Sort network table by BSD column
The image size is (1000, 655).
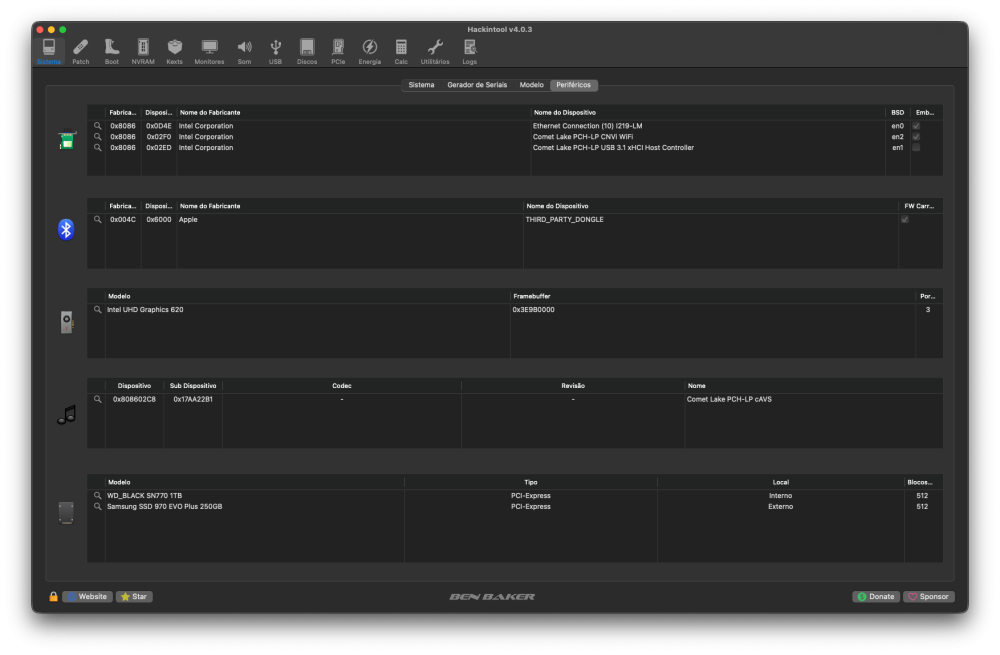(897, 112)
